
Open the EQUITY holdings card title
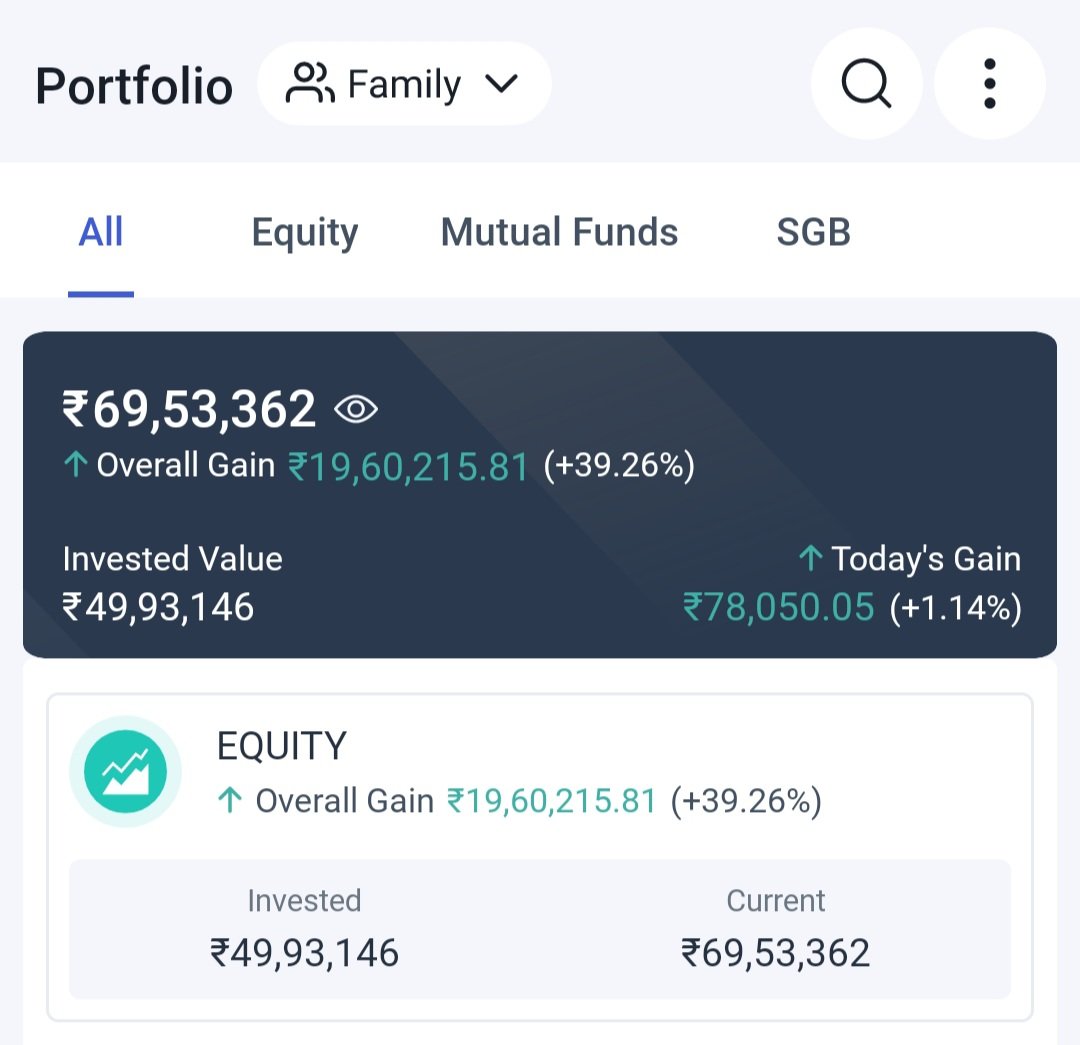pyautogui.click(x=281, y=745)
